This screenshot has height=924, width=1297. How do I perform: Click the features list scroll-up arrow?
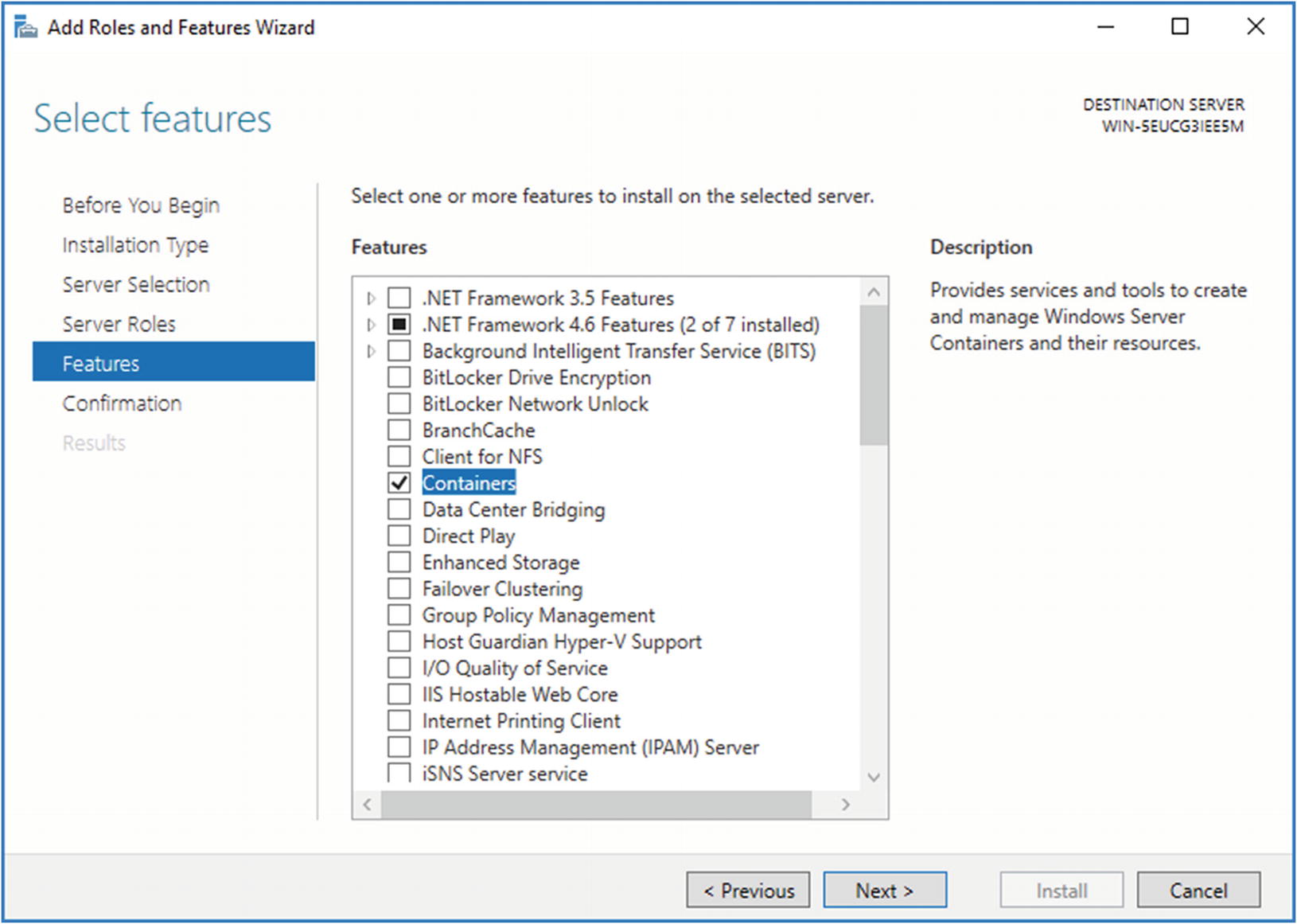(874, 292)
